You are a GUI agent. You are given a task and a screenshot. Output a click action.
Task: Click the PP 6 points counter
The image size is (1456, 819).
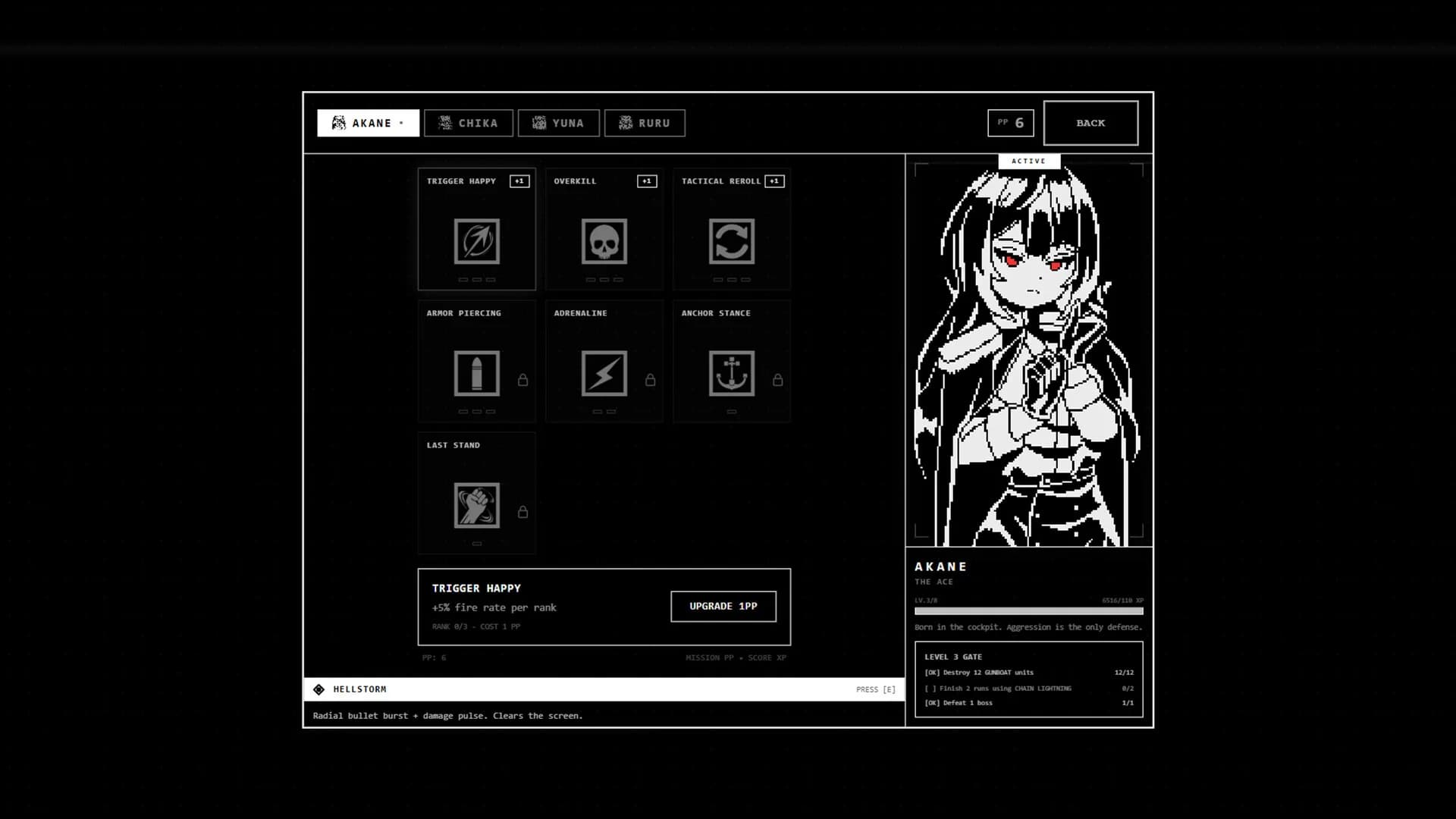coord(1011,123)
